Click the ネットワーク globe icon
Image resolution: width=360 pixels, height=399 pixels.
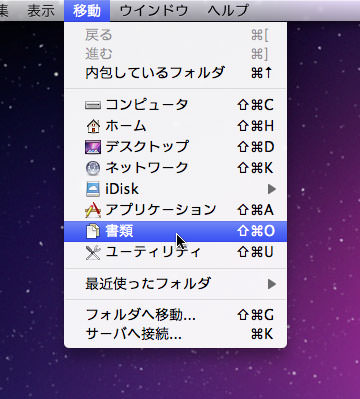coord(93,168)
